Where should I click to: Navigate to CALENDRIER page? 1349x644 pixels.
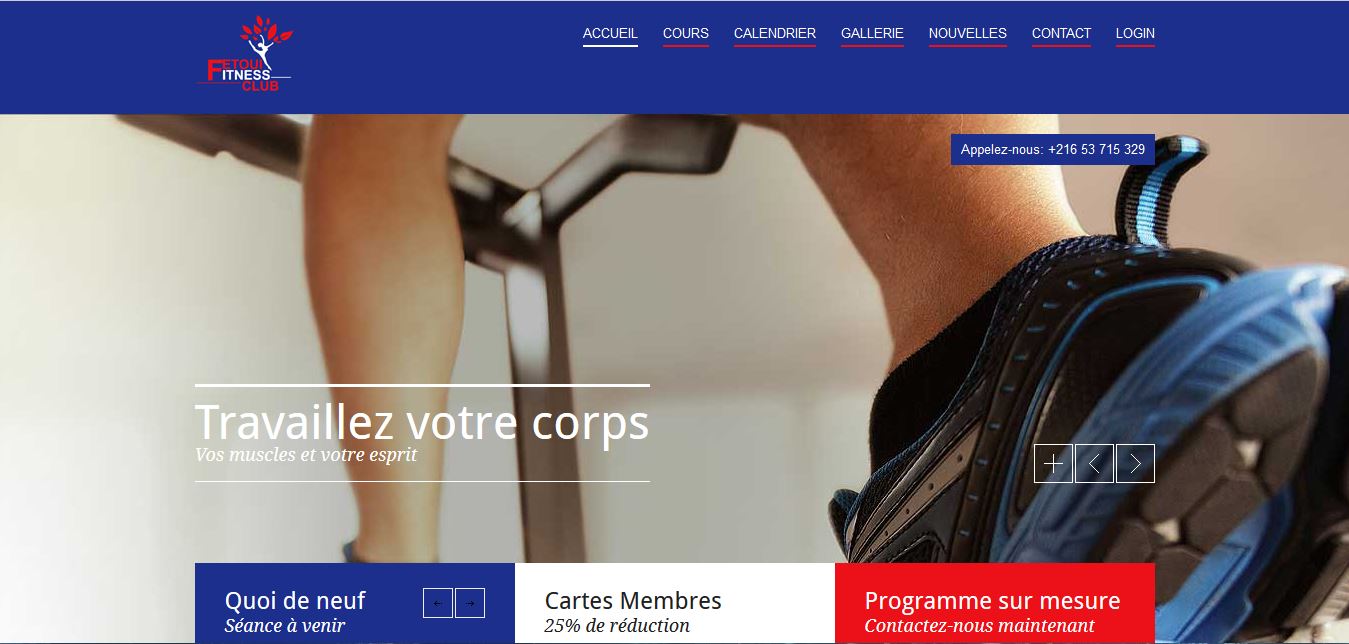tap(775, 34)
